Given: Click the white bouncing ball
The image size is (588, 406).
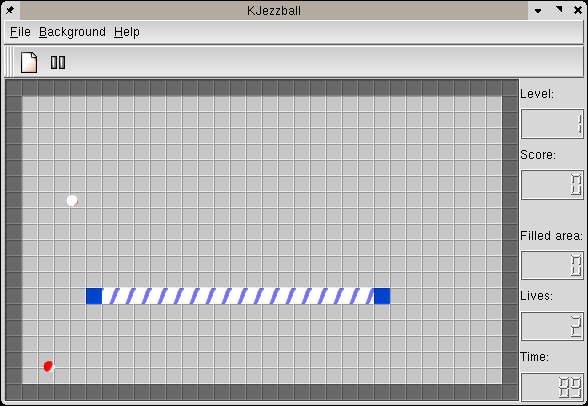Looking at the screenshot, I should click(72, 201).
